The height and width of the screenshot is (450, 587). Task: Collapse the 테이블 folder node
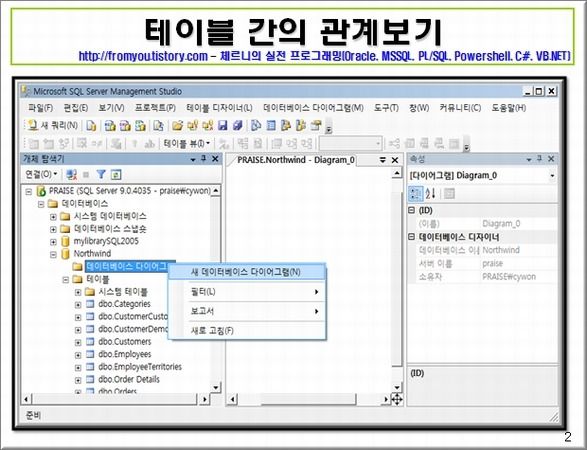pos(66,280)
